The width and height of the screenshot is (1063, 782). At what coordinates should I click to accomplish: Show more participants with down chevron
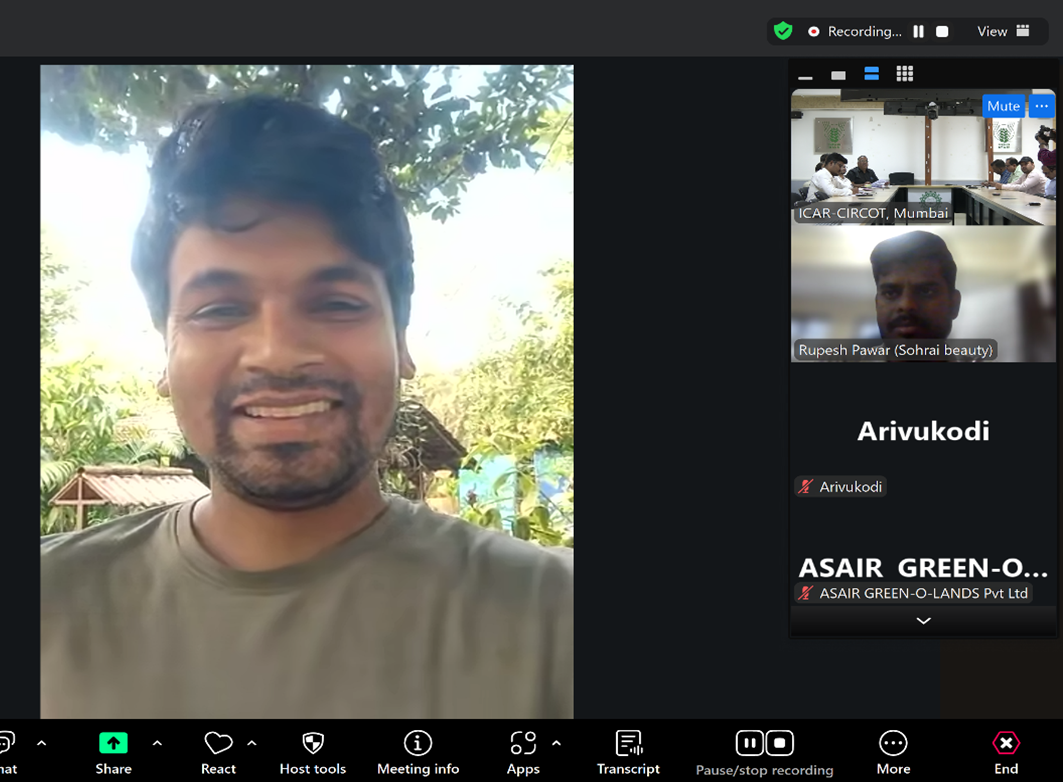[x=923, y=621]
